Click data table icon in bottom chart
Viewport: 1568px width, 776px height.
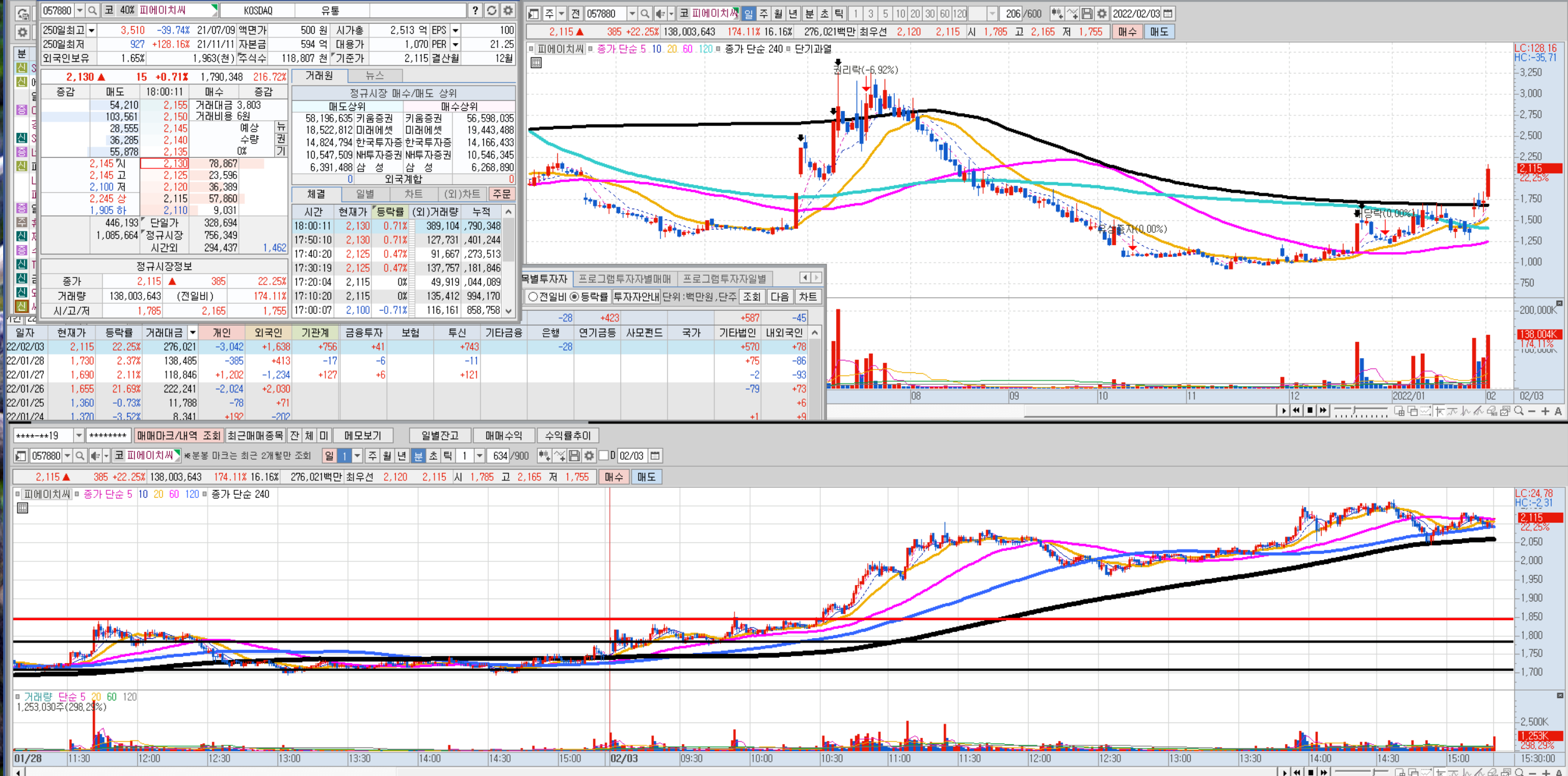pos(22,508)
